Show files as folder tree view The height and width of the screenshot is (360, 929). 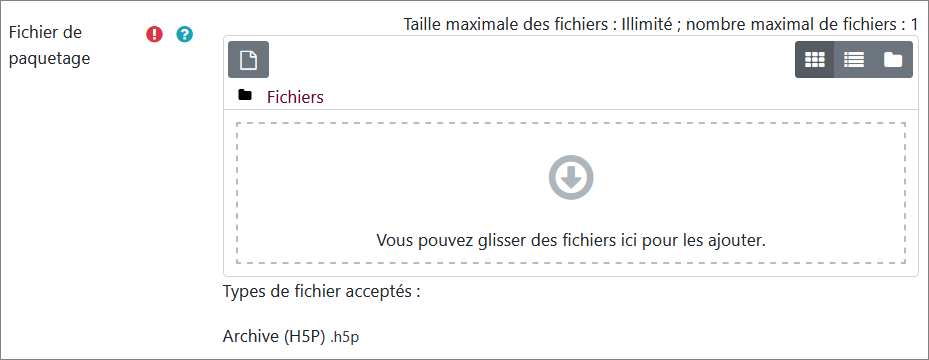893,60
